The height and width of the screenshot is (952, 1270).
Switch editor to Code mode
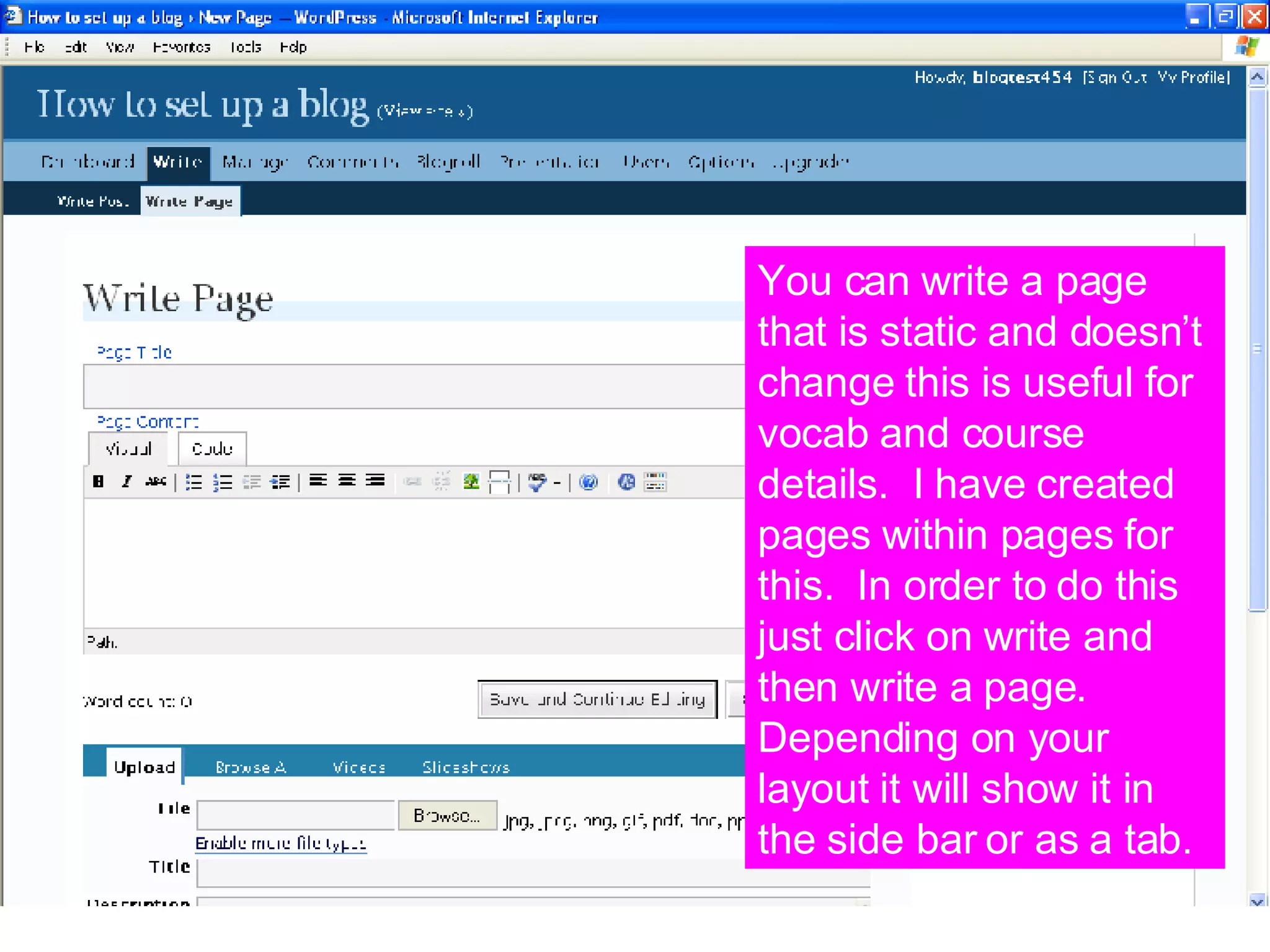212,449
